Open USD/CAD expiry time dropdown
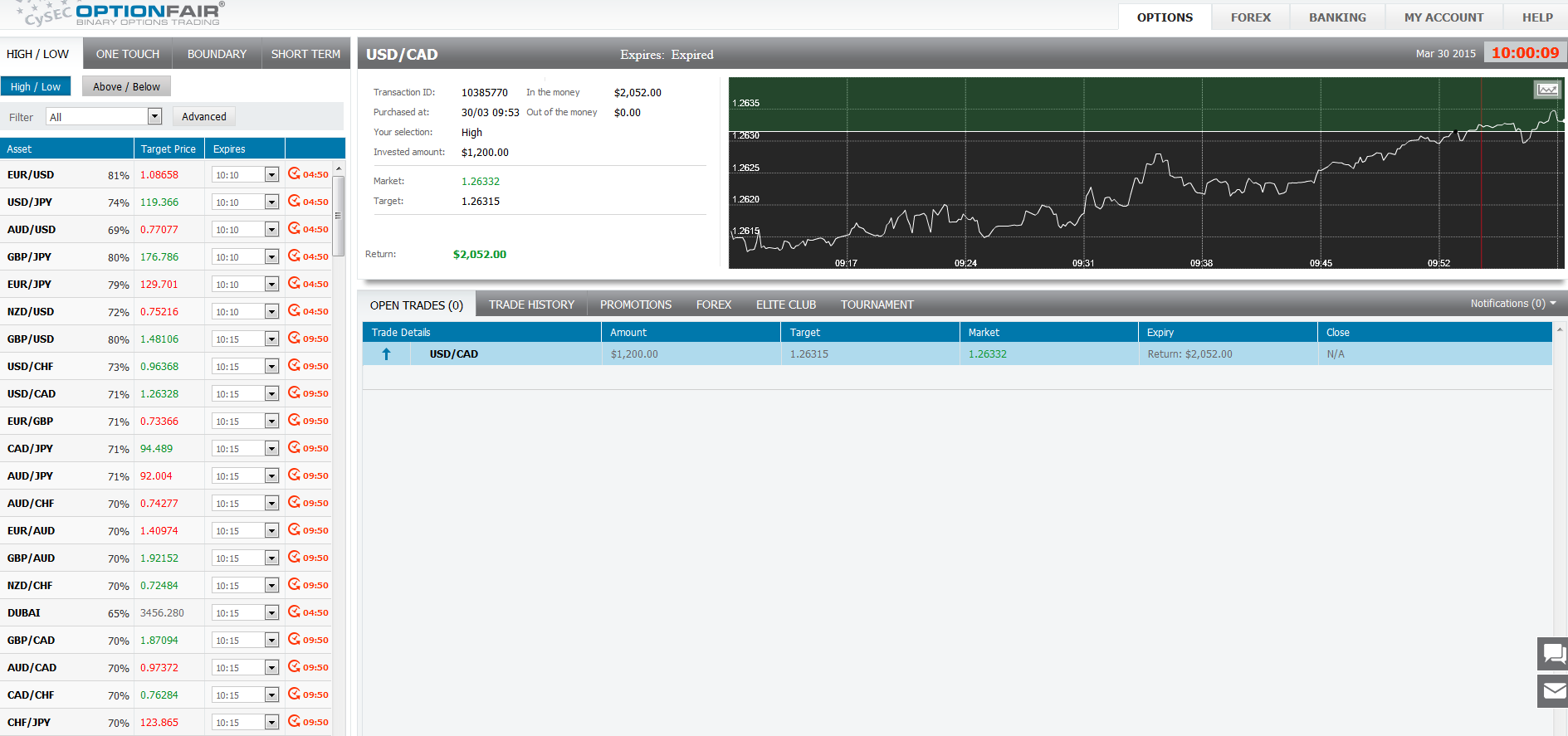Image resolution: width=1568 pixels, height=736 pixels. click(245, 393)
